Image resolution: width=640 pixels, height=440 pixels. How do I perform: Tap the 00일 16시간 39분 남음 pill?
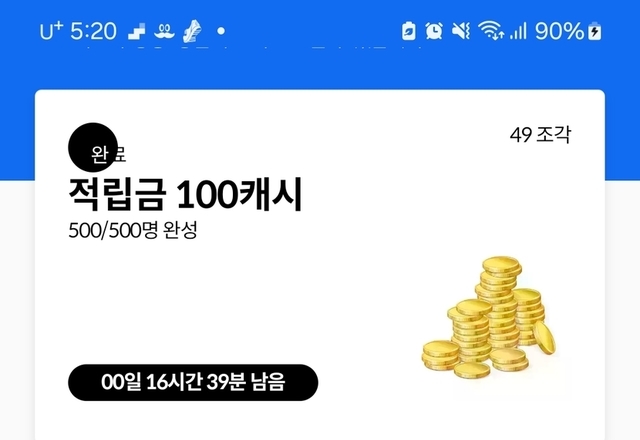pyautogui.click(x=193, y=382)
